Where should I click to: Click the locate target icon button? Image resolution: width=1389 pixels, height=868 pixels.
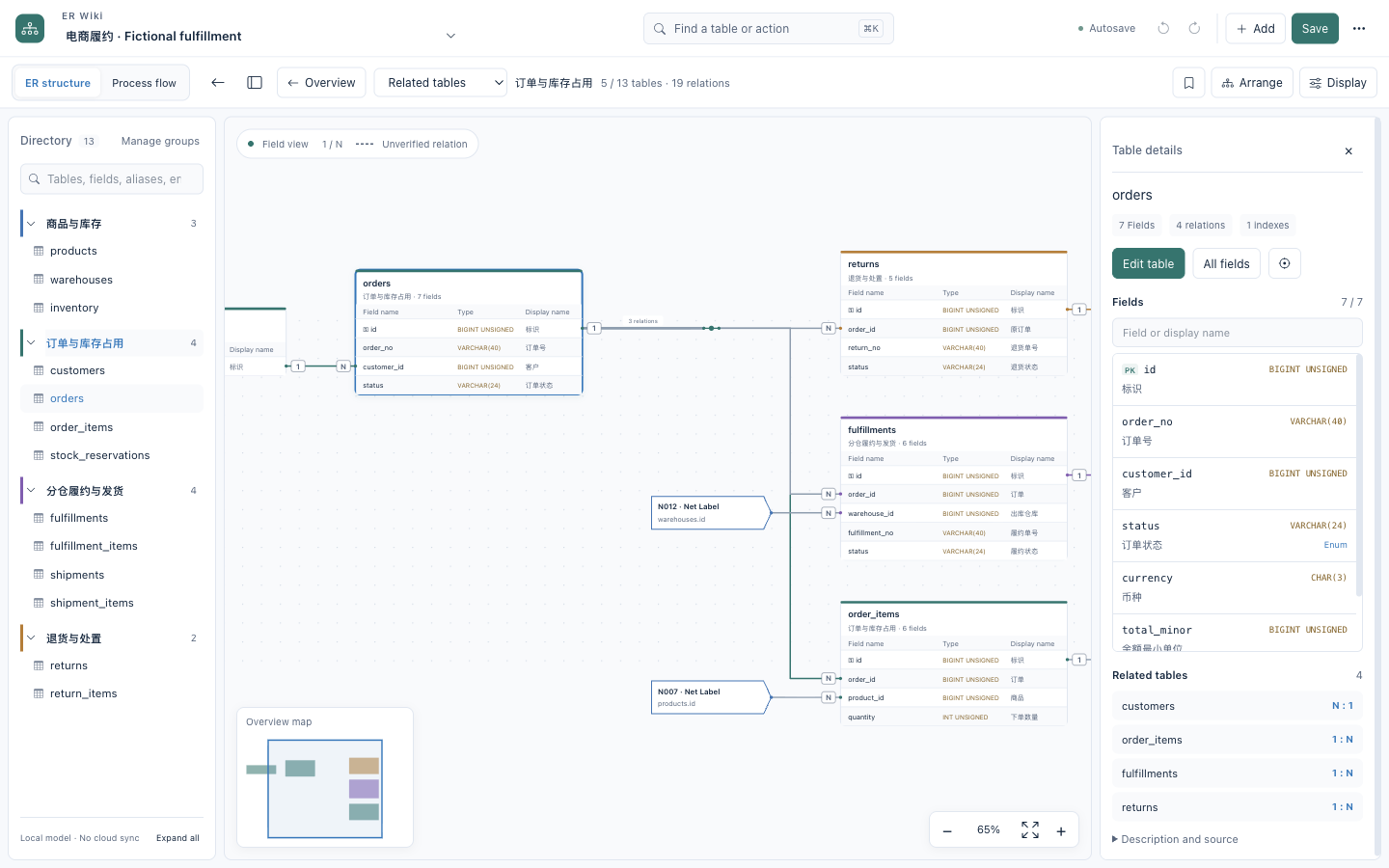[1285, 263]
